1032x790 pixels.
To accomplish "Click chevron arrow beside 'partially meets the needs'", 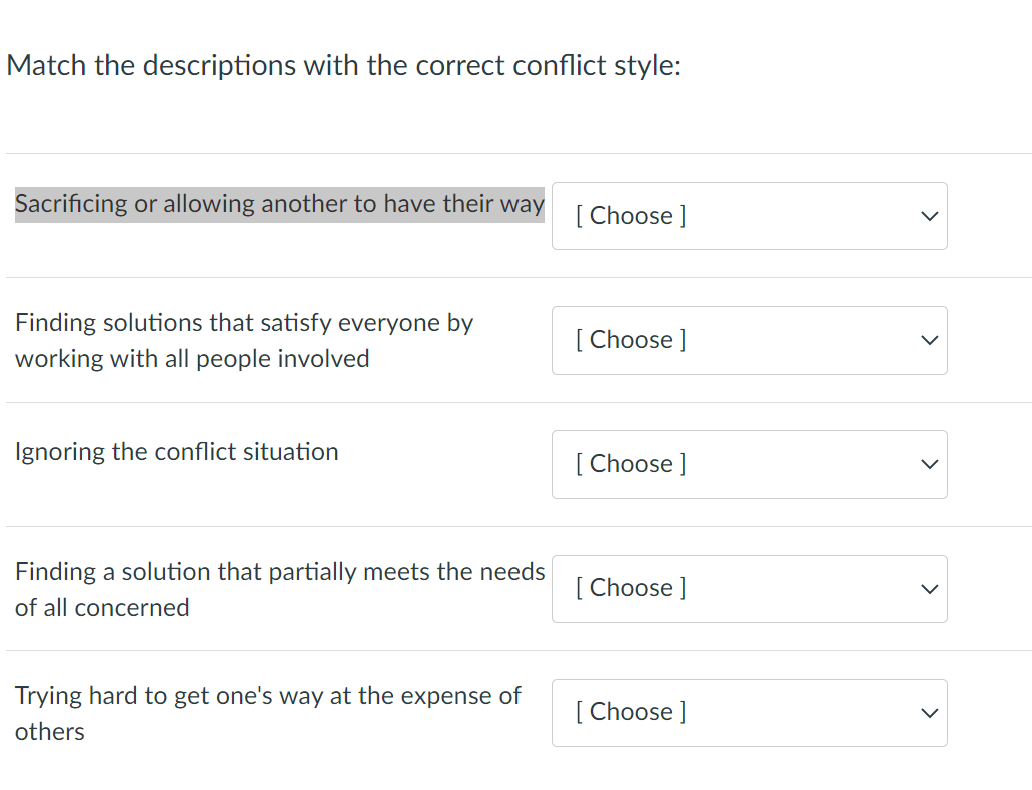I will coord(929,588).
